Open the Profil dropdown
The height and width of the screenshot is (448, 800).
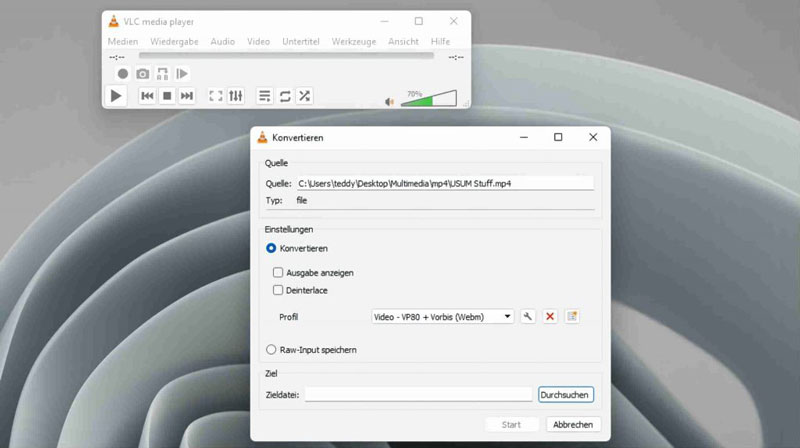coord(442,316)
